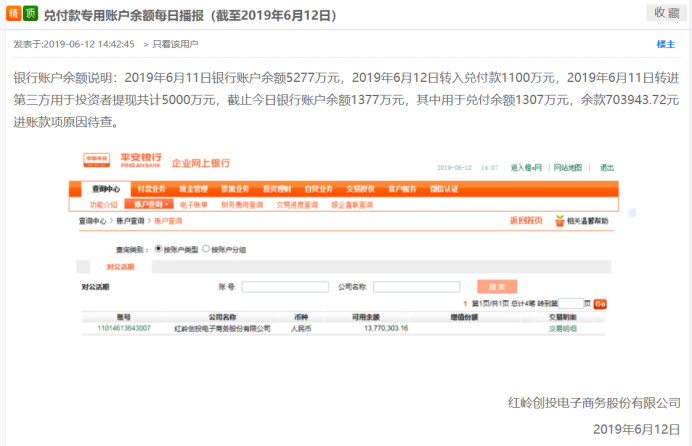Click the 退出 logout link
The height and width of the screenshot is (446, 692).
pyautogui.click(x=607, y=168)
